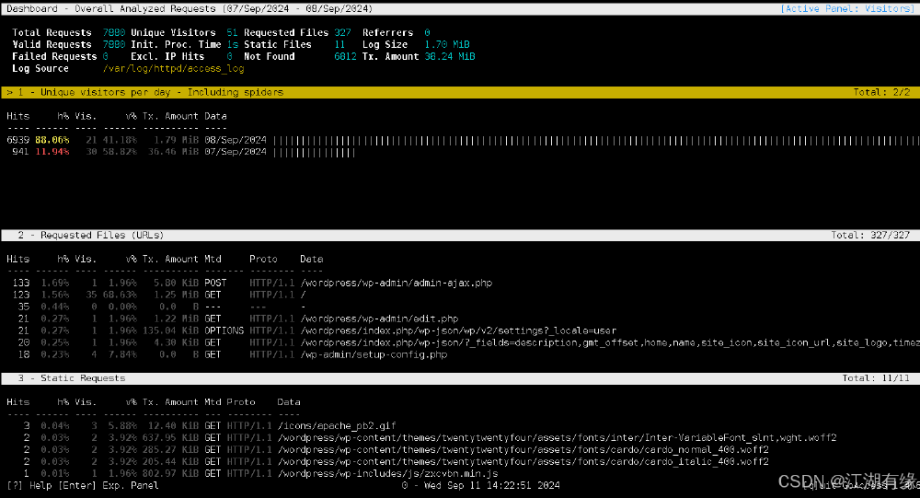Click the Total: 327/327 counter
Image resolution: width=920 pixels, height=498 pixels.
[870, 235]
